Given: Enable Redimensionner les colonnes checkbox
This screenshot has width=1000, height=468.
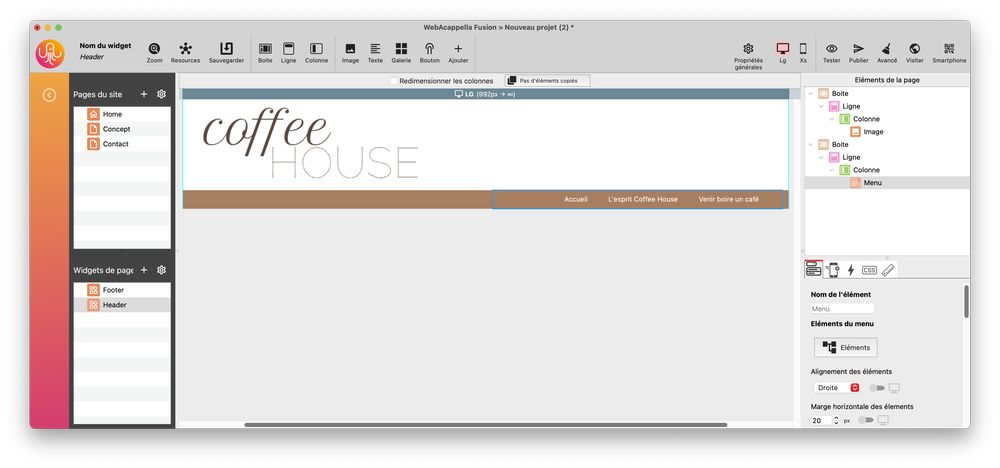Looking at the screenshot, I should pyautogui.click(x=393, y=81).
